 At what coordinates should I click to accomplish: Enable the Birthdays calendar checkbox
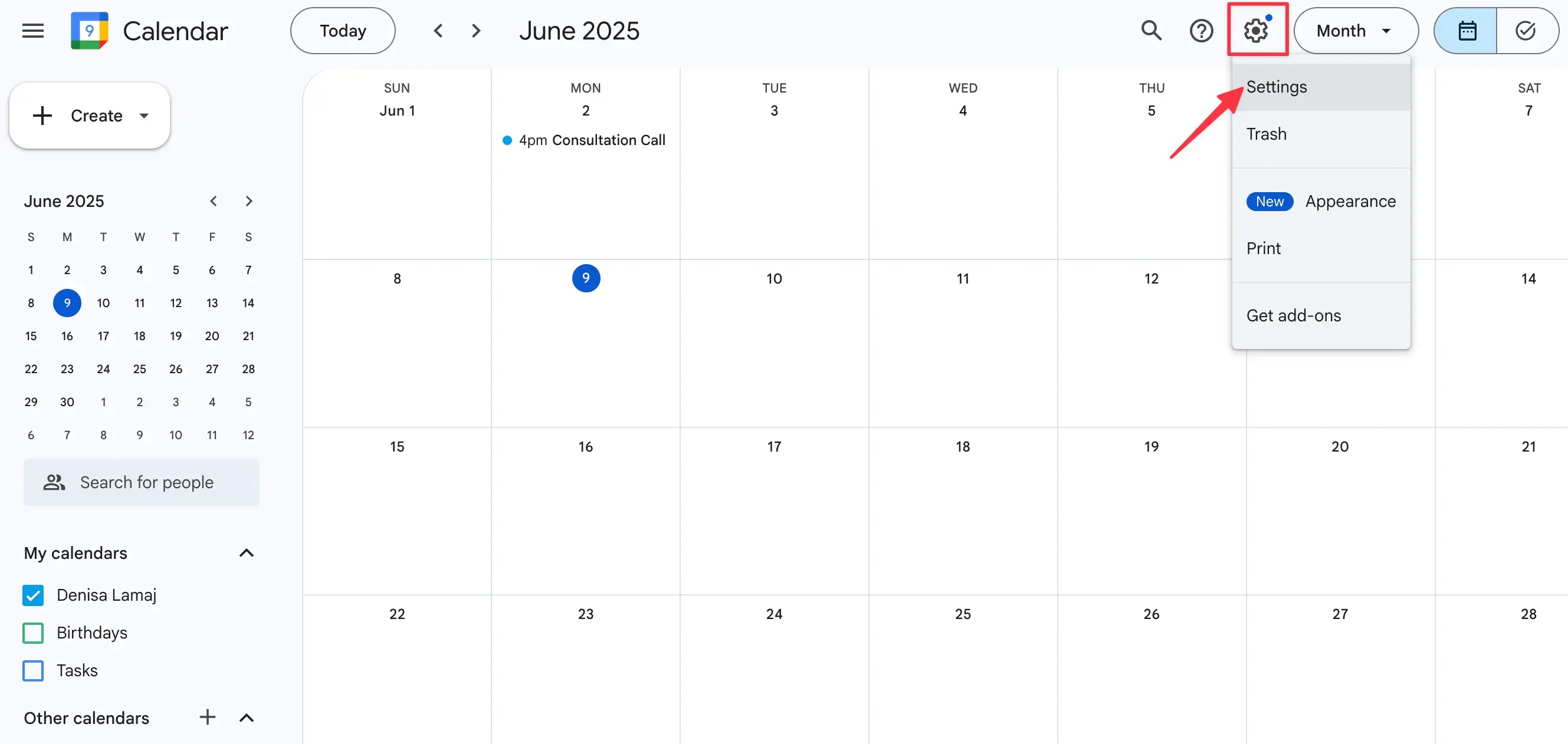coord(33,633)
